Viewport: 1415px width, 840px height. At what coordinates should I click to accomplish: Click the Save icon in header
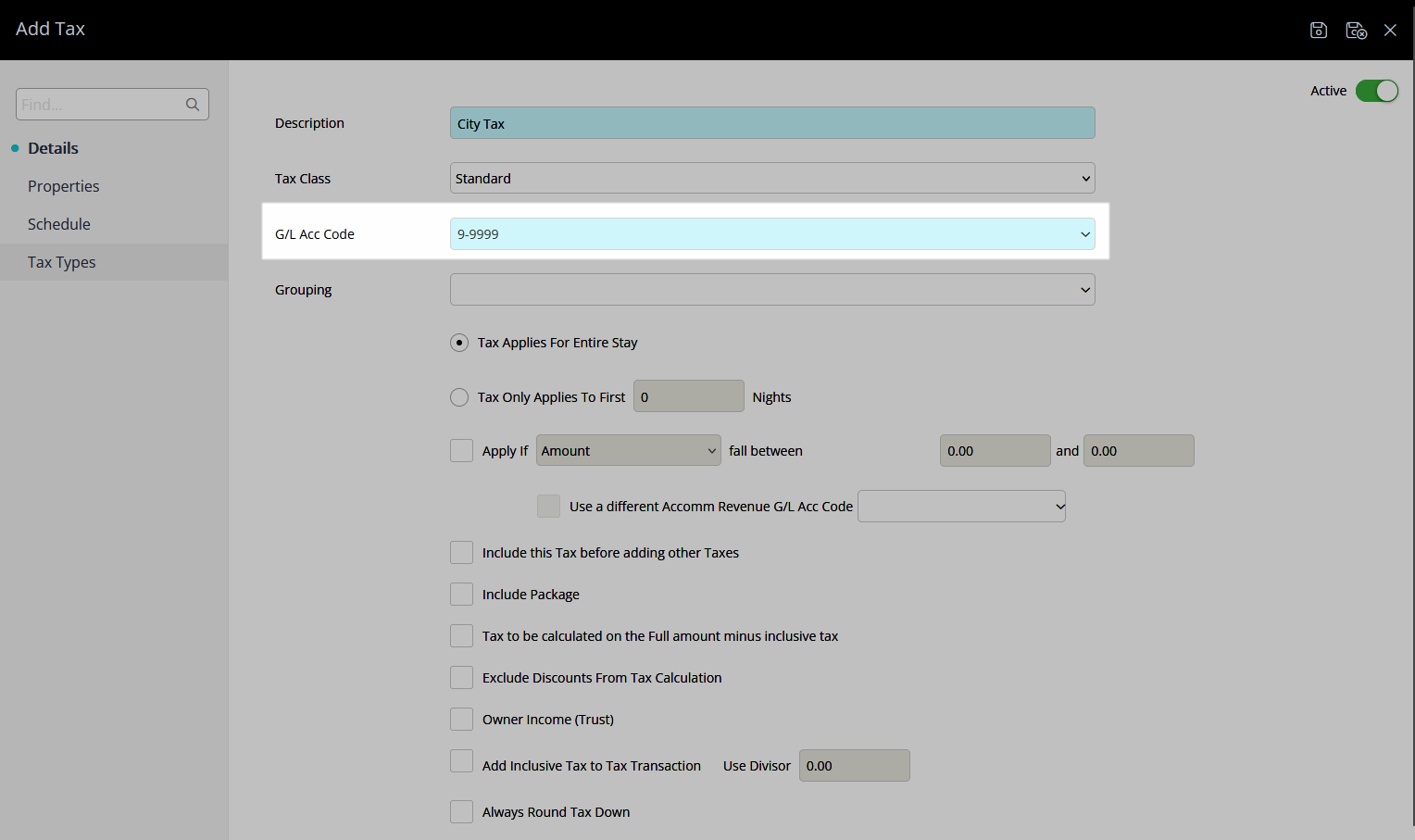click(1319, 31)
